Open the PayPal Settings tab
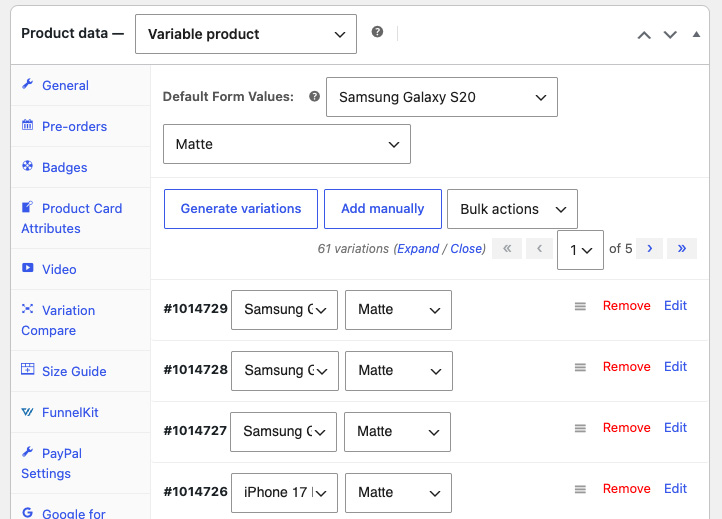Screen dimensions: 722x519 tap(81, 463)
